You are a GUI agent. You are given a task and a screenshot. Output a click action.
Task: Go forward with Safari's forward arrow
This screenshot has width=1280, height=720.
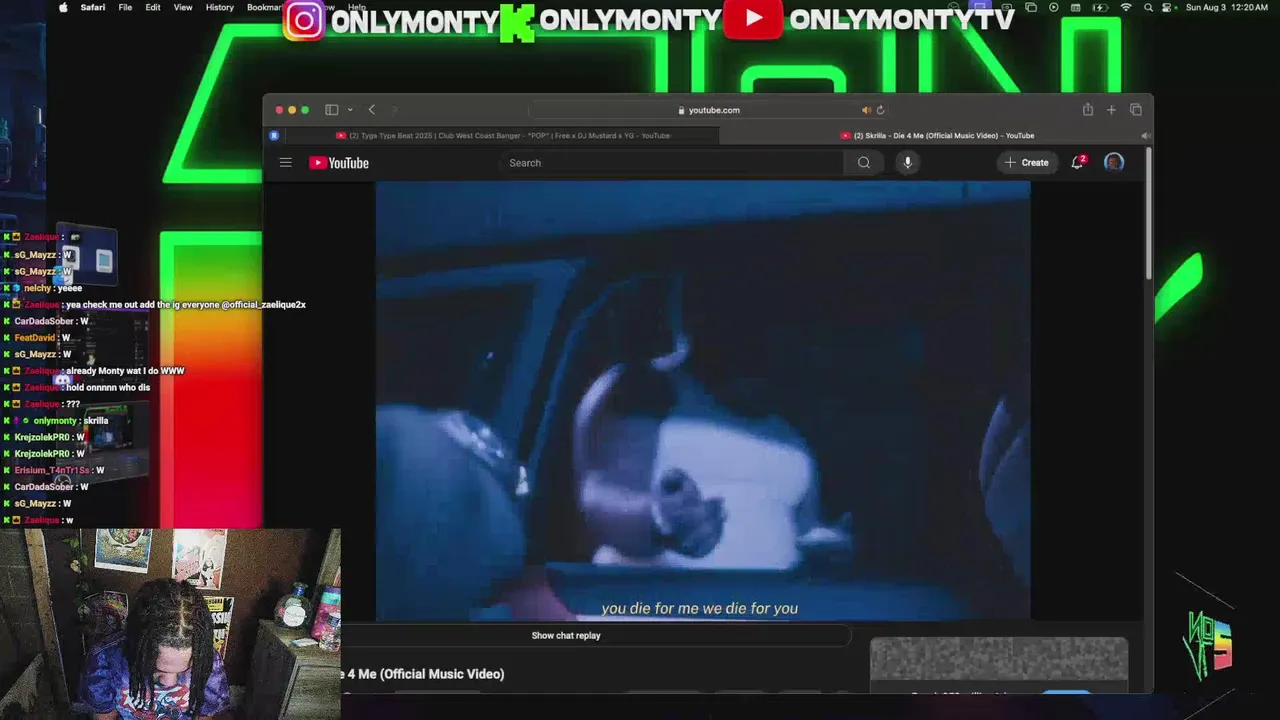coord(394,110)
